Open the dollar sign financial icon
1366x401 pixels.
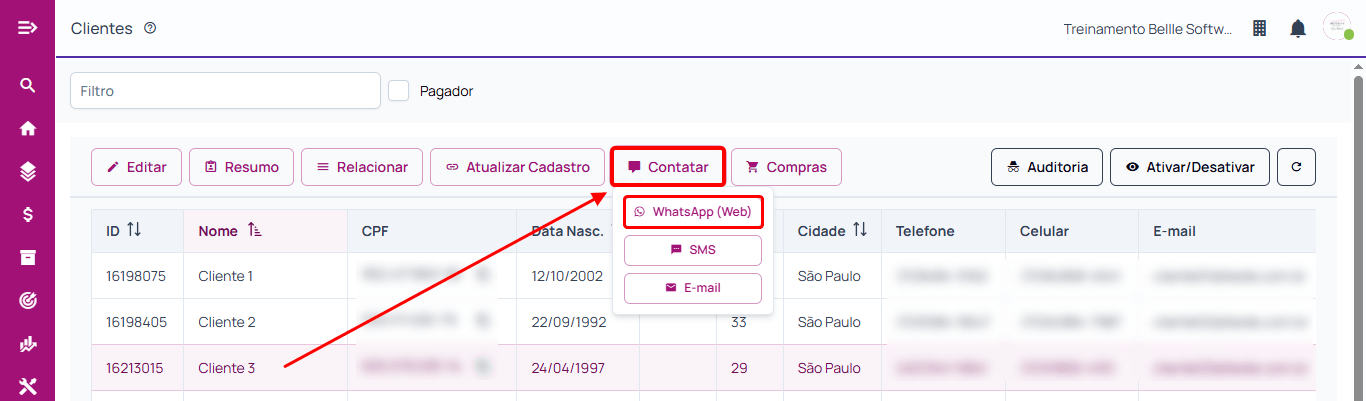point(28,214)
